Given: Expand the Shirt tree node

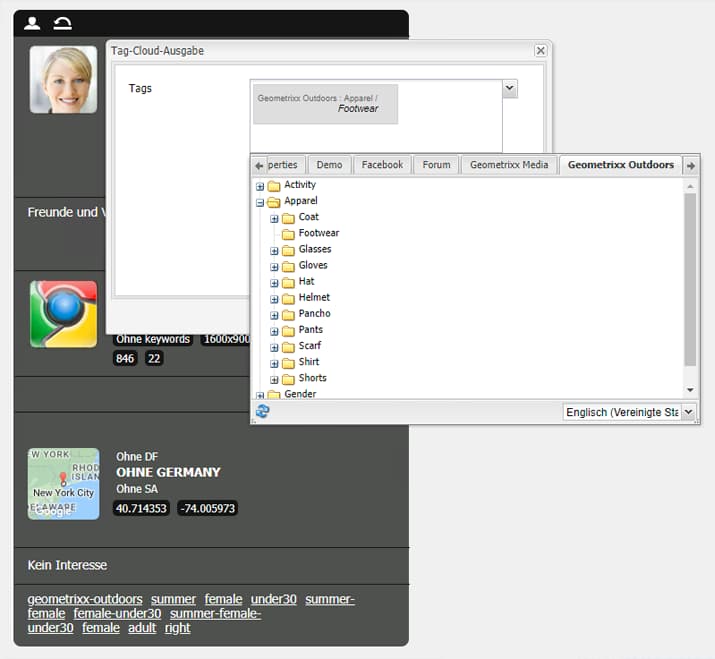Looking at the screenshot, I should (274, 363).
